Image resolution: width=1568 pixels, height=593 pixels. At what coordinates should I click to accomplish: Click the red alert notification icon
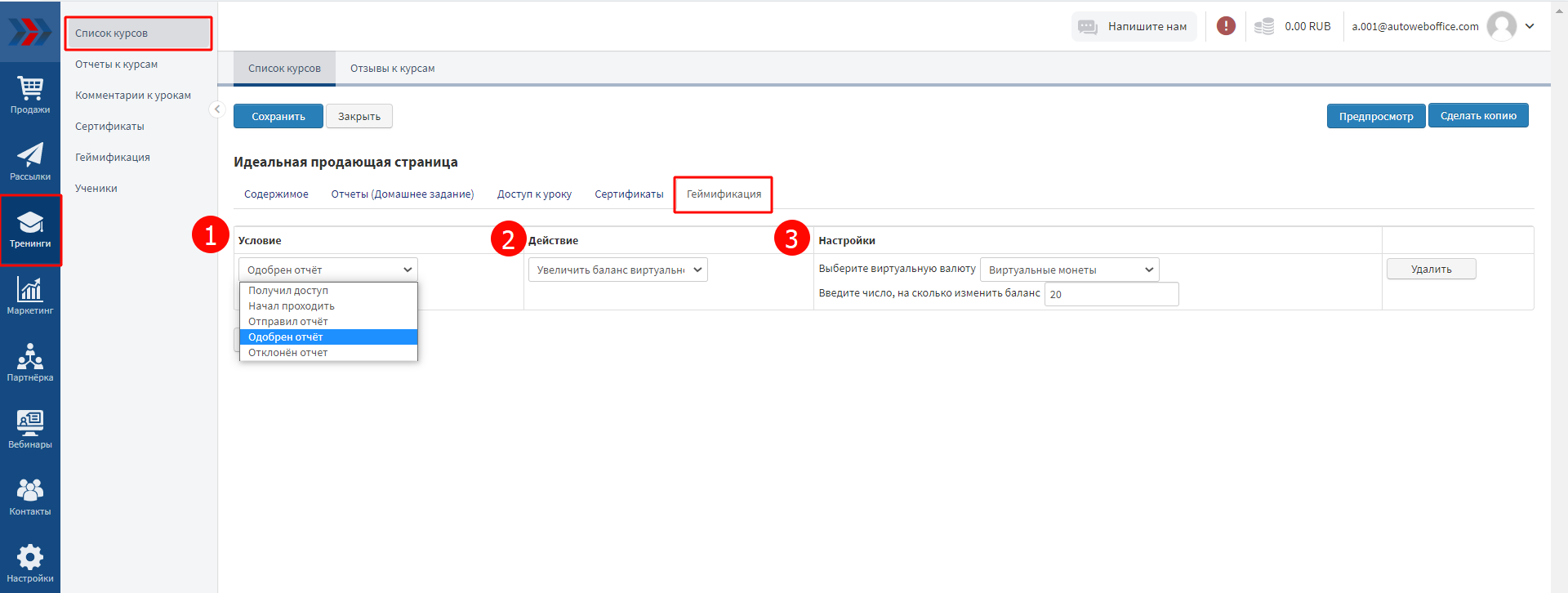click(x=1226, y=26)
